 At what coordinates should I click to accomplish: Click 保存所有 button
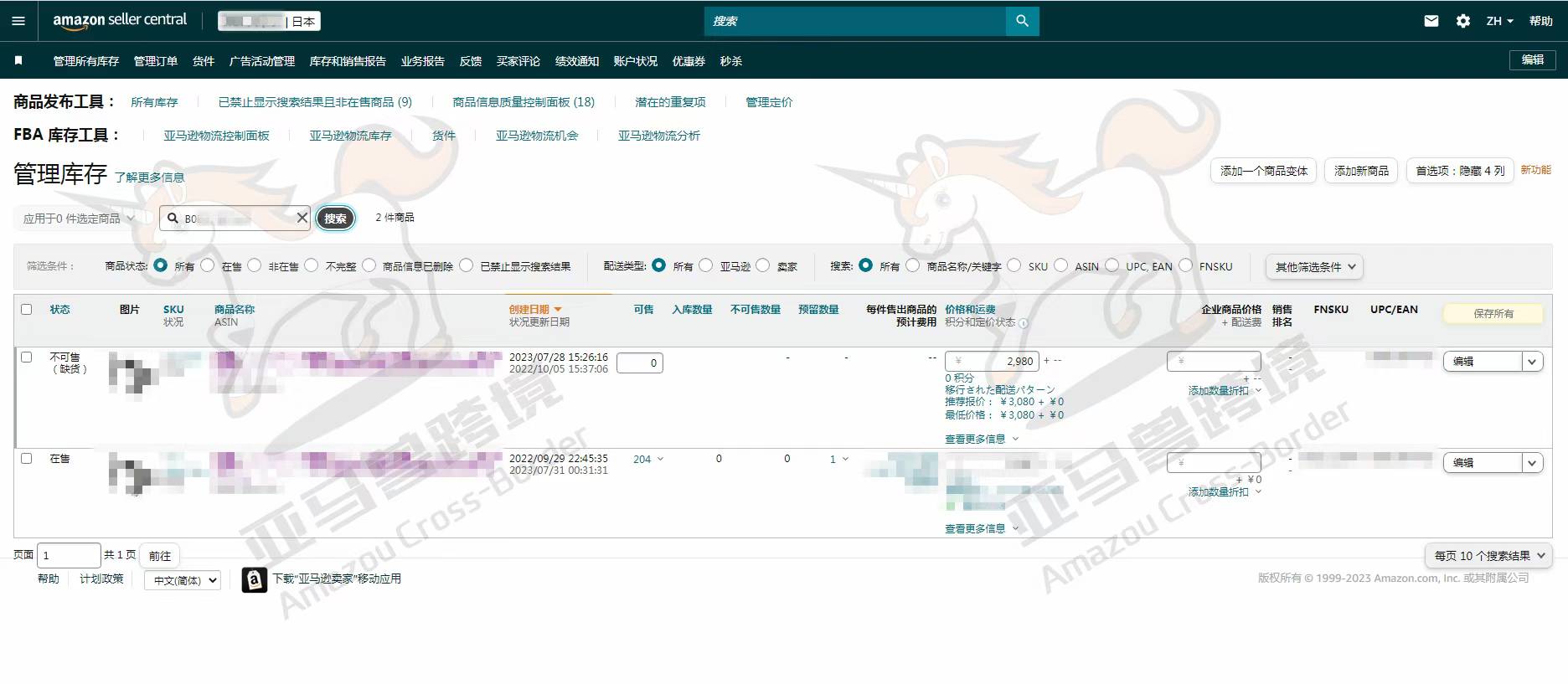point(1493,314)
